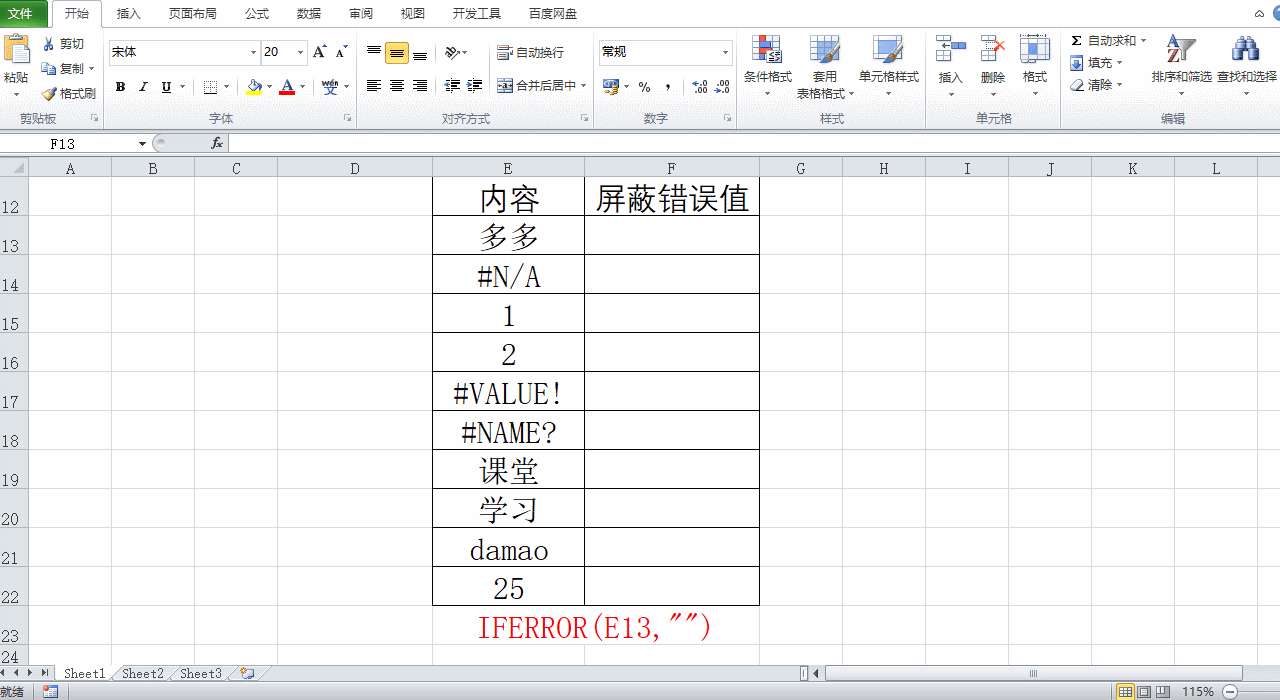Open the number format dropdown (常规)
Image resolution: width=1280 pixels, height=700 pixels.
726,52
